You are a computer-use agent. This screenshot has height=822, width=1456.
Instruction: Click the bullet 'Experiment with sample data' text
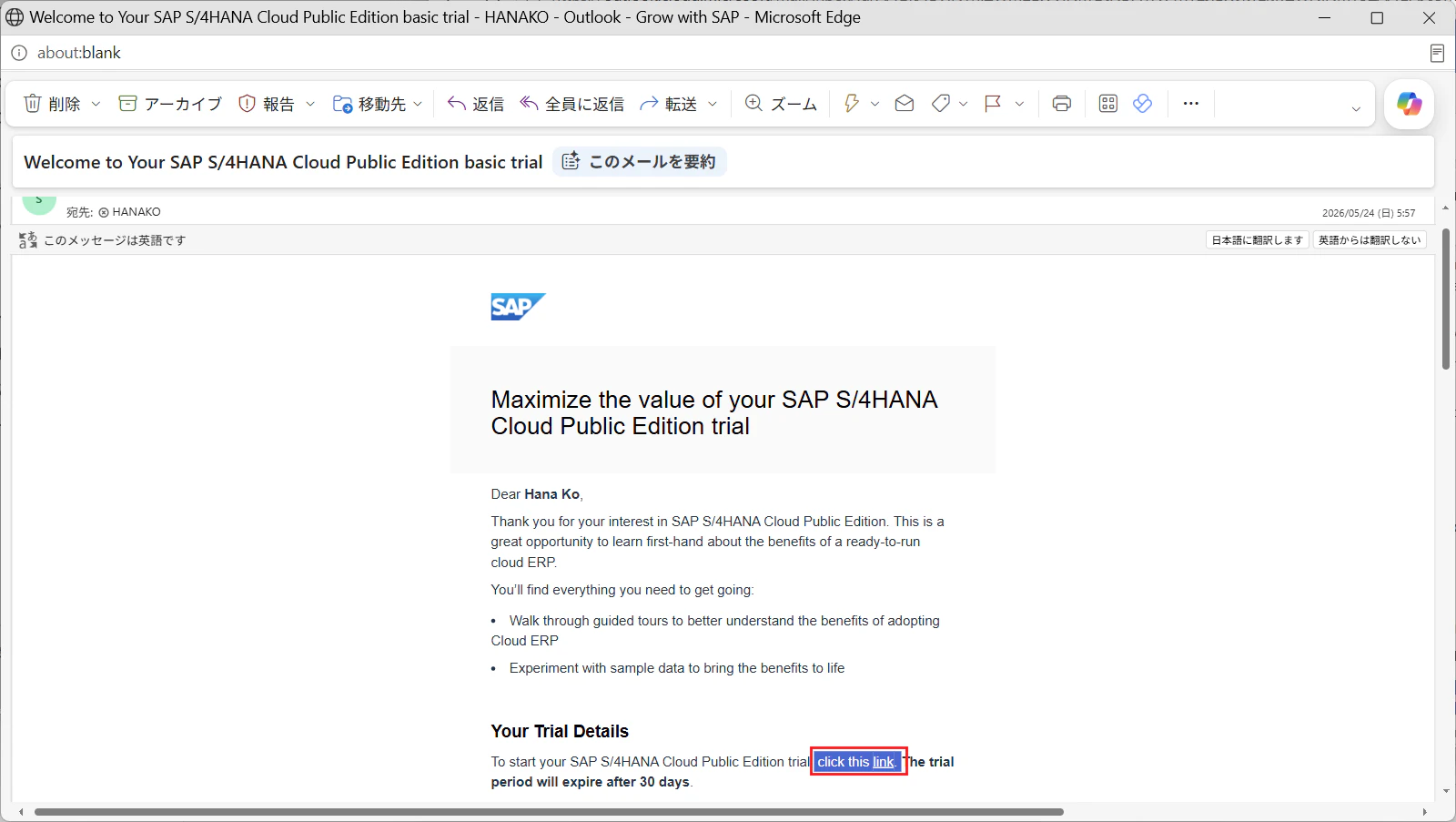(677, 668)
